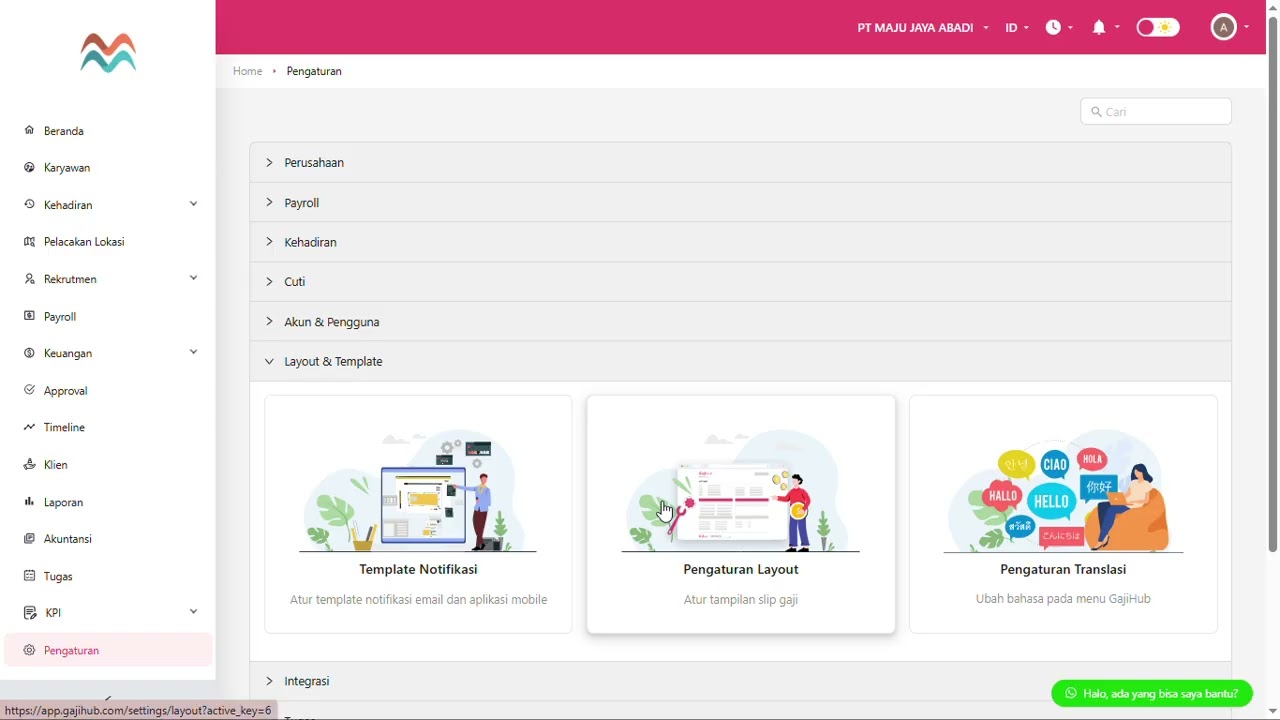Click the WhatsApp help chat button

tap(1152, 693)
